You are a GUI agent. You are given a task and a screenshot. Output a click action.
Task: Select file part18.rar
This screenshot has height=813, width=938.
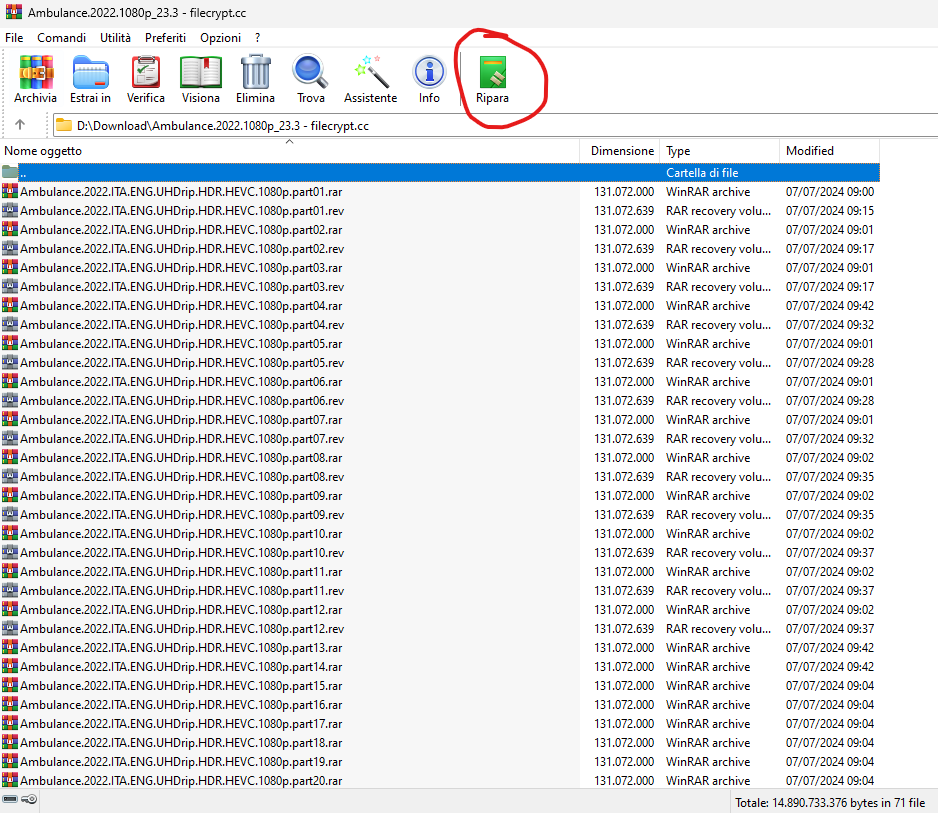[x=440, y=742]
